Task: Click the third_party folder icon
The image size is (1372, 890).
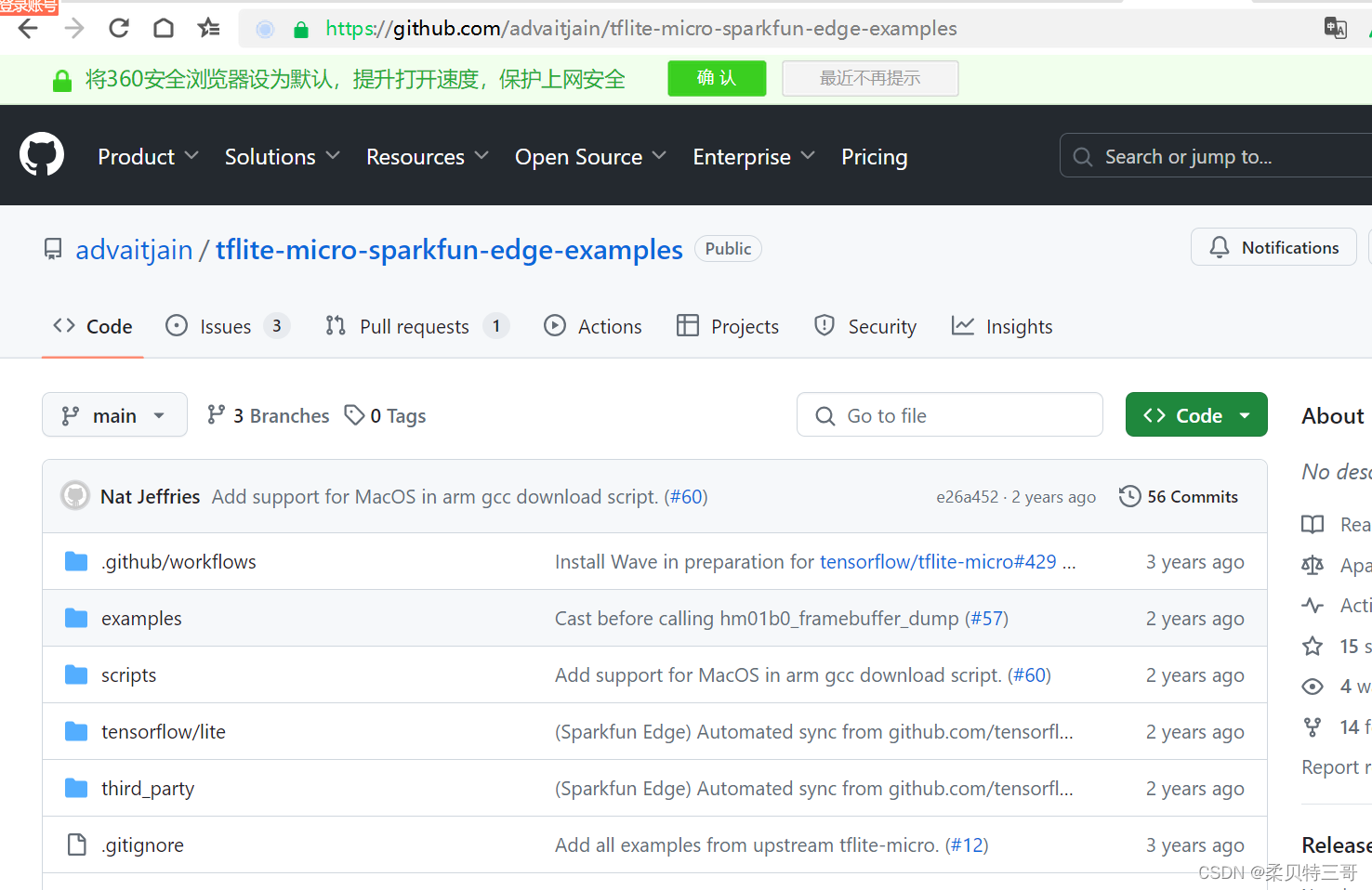Action: pyautogui.click(x=76, y=788)
